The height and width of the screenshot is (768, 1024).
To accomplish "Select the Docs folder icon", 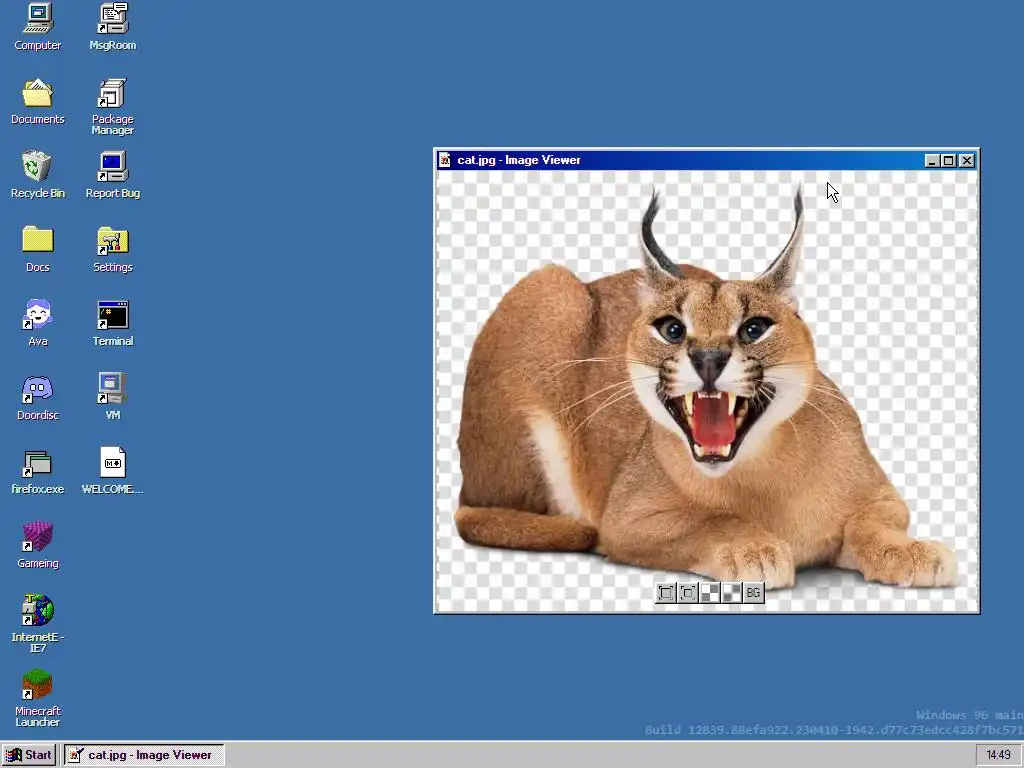I will coord(38,249).
